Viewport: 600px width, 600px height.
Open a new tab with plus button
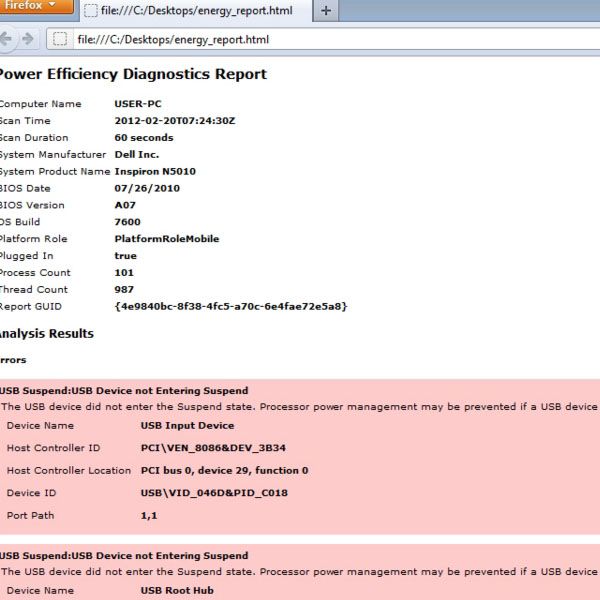pos(326,11)
